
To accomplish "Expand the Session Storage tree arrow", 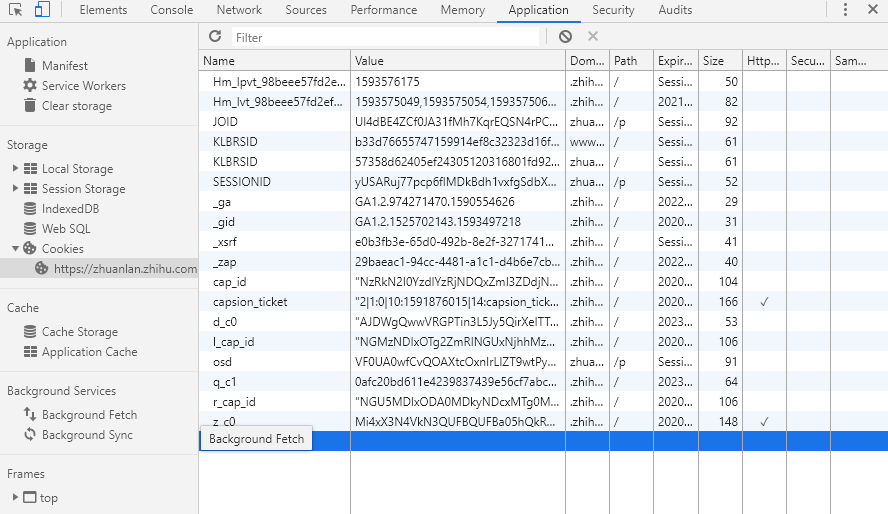I will click(15, 189).
